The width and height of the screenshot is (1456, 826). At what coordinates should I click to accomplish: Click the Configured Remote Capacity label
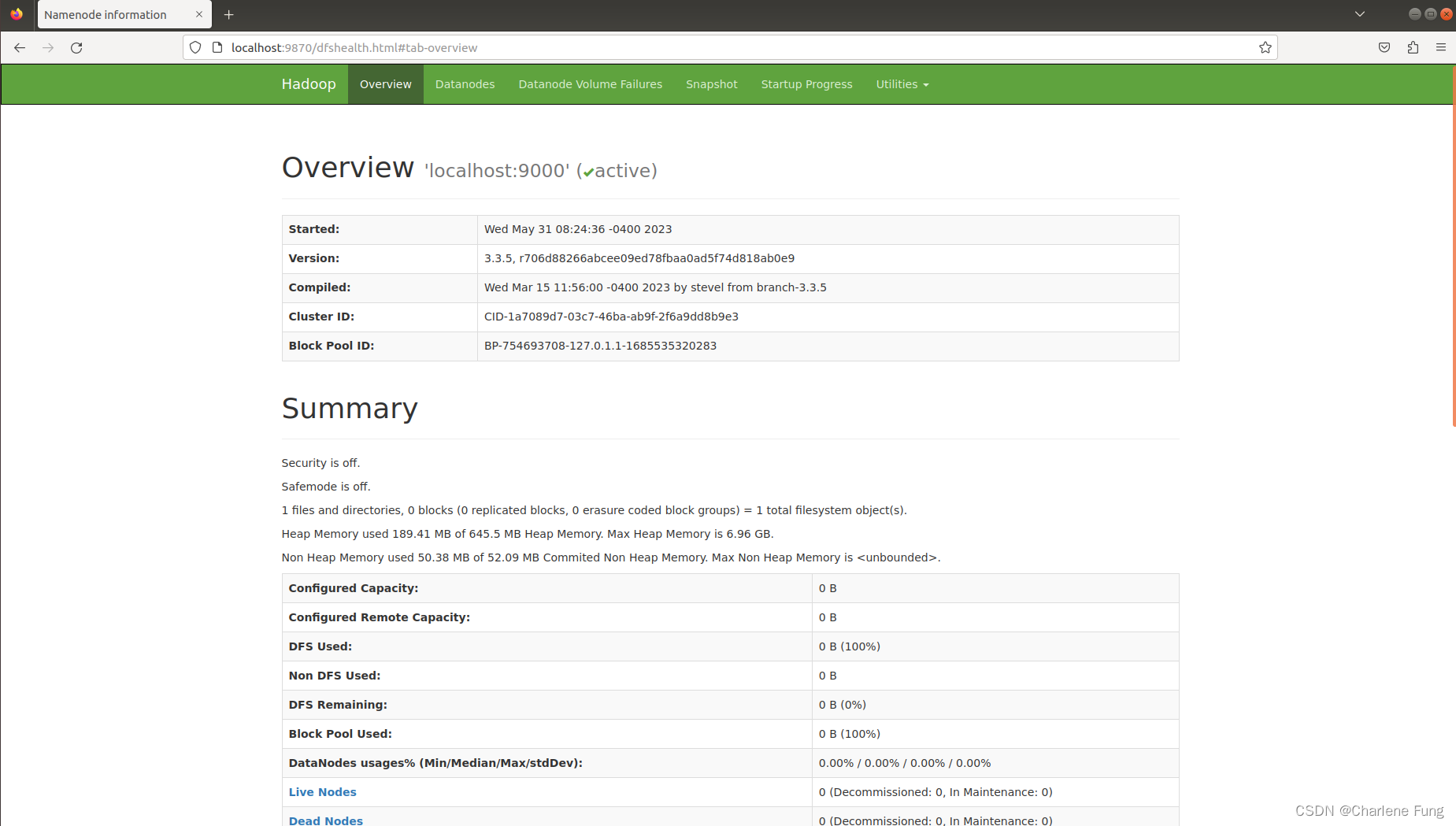pyautogui.click(x=380, y=617)
